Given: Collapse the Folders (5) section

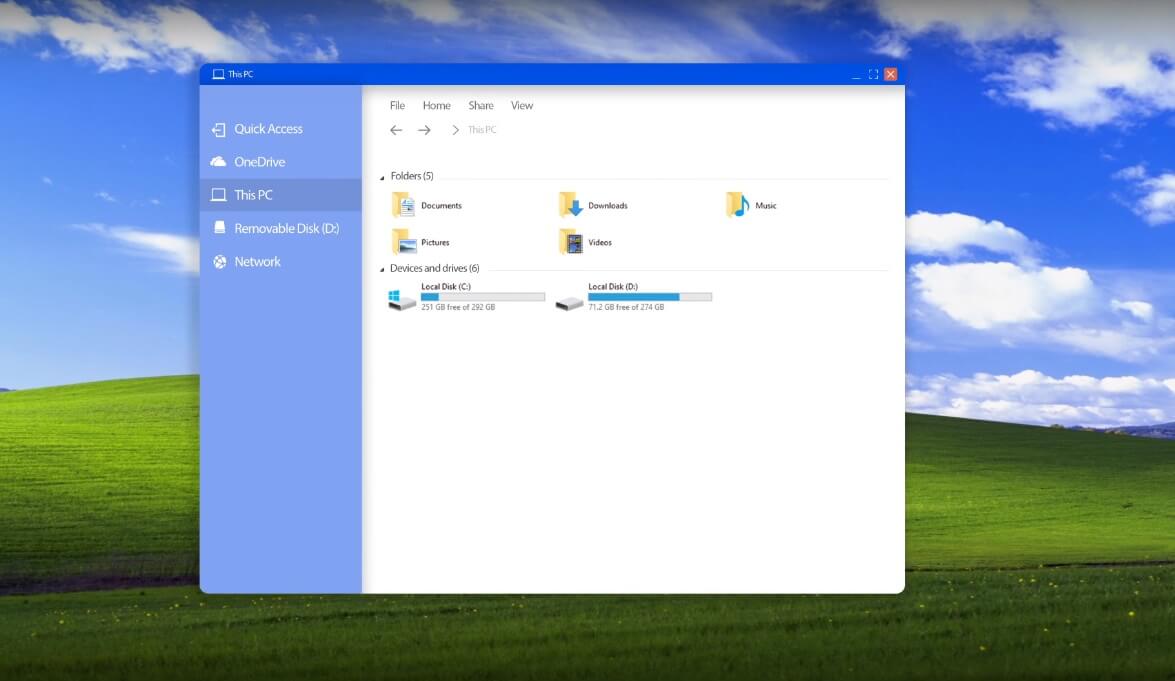Looking at the screenshot, I should click(x=381, y=175).
